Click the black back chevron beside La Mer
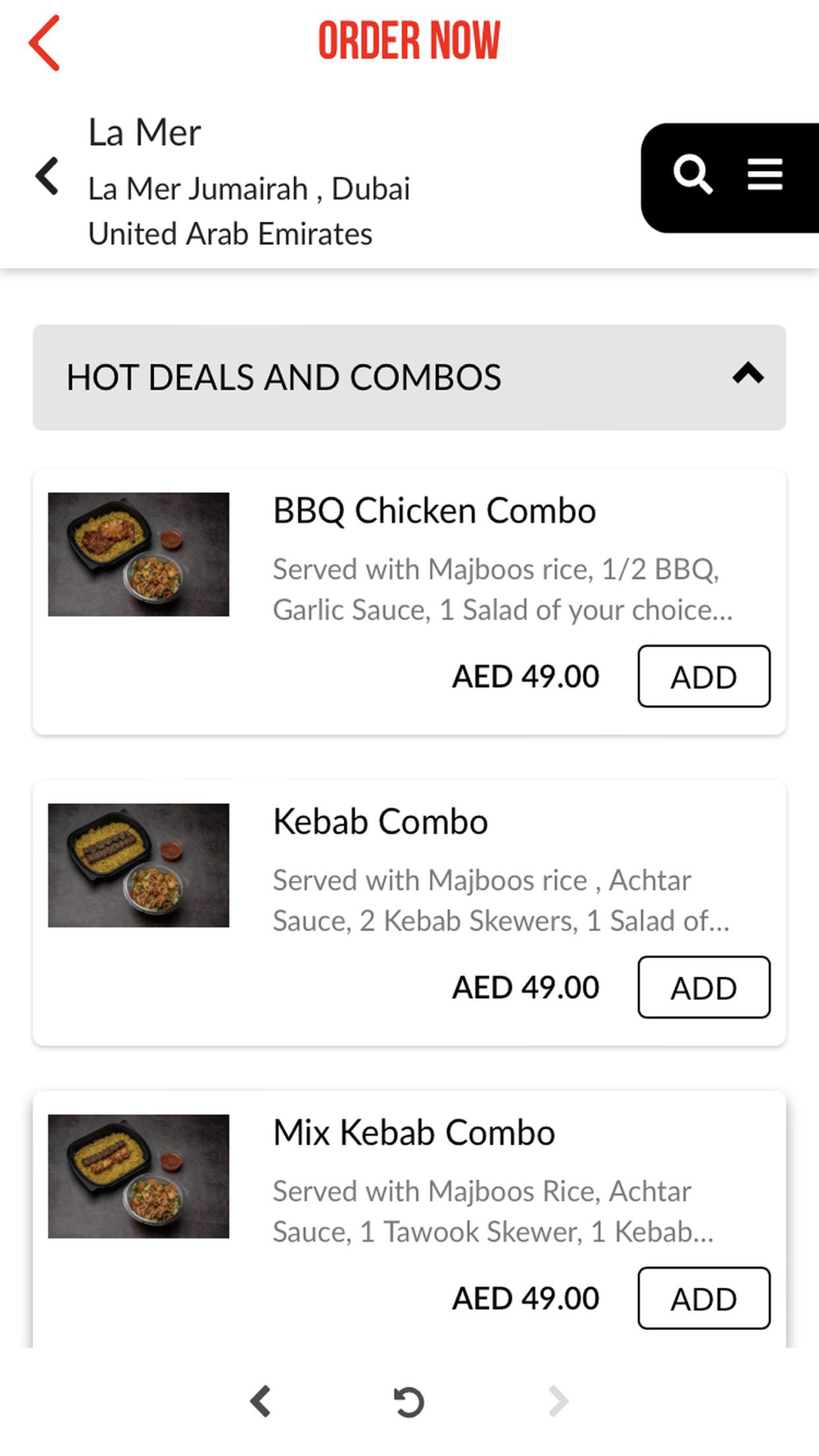This screenshot has width=819, height=1456. pyautogui.click(x=48, y=176)
